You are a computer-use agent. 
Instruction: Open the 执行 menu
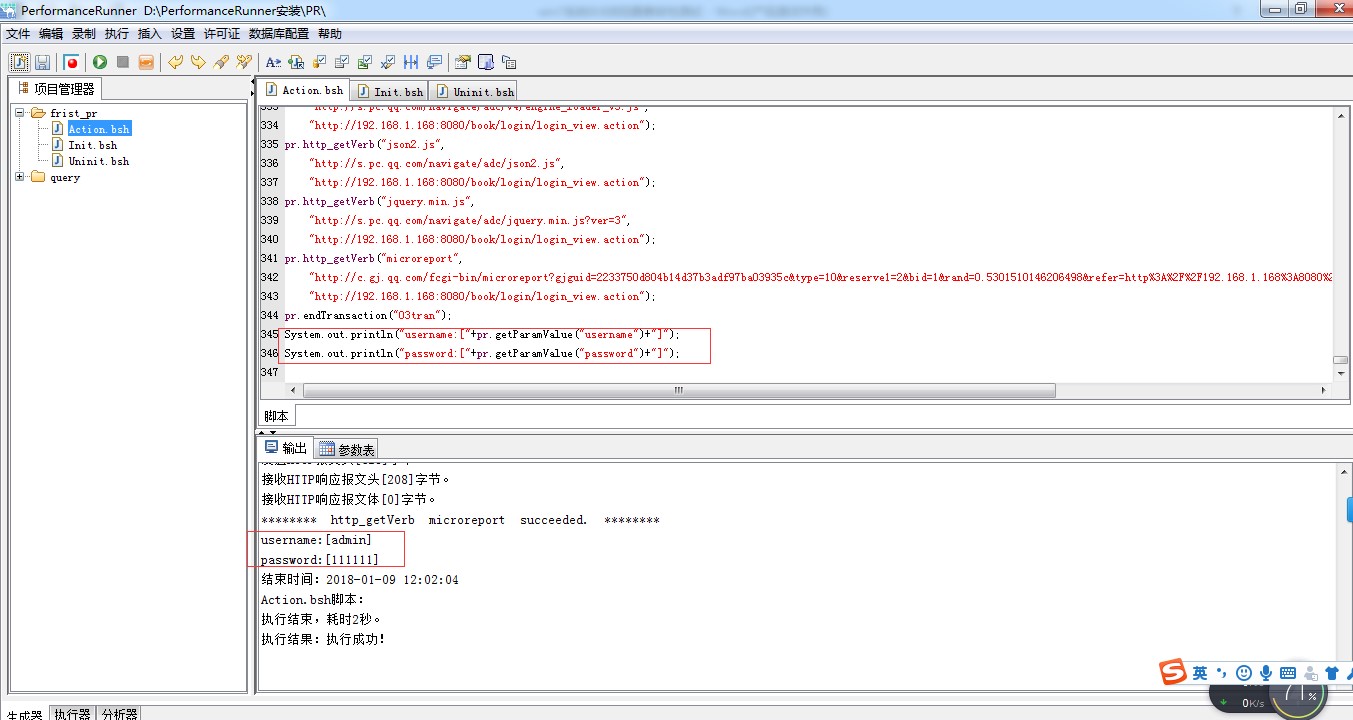pos(117,34)
